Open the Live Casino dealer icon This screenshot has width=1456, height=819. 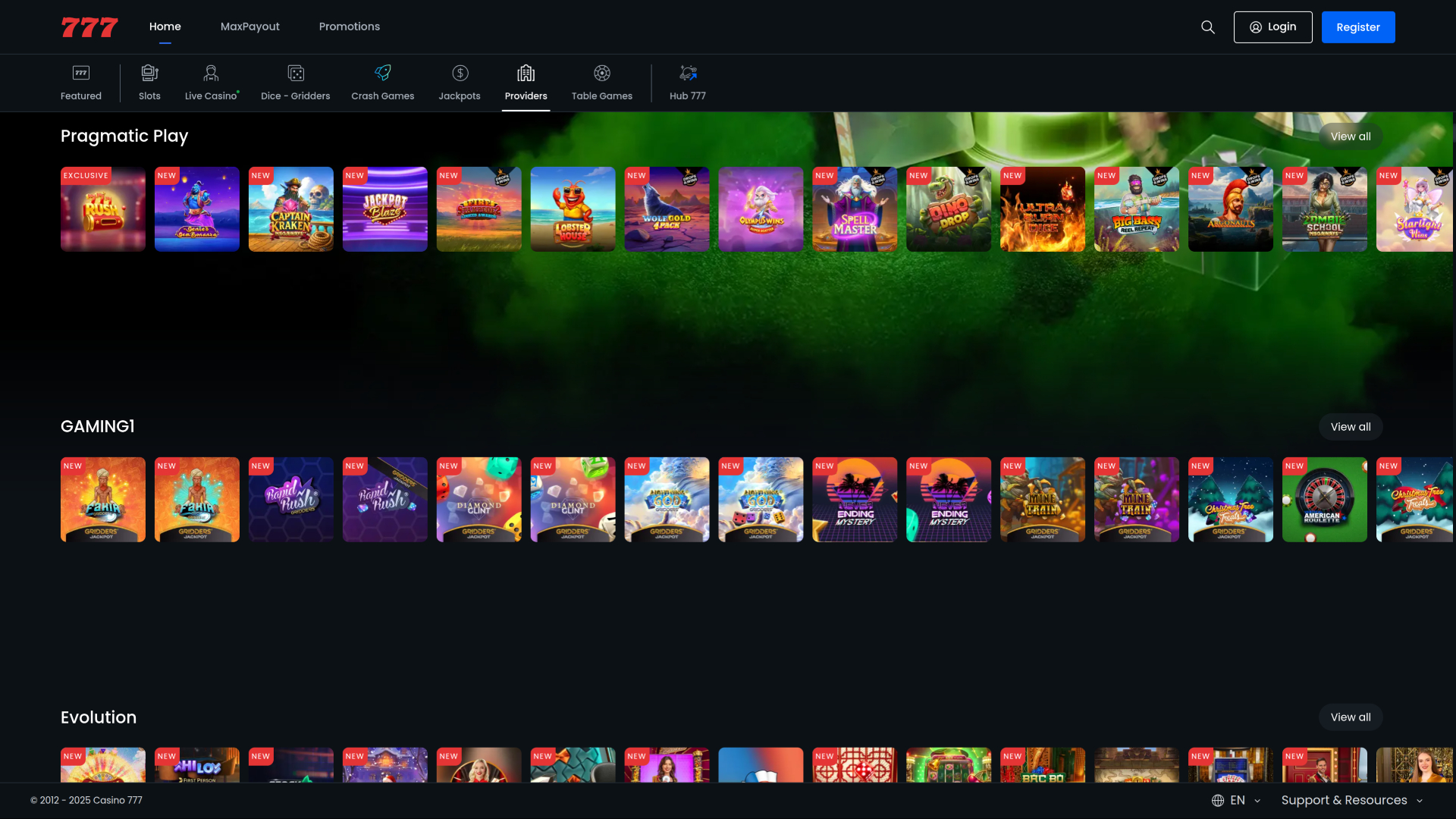click(211, 73)
